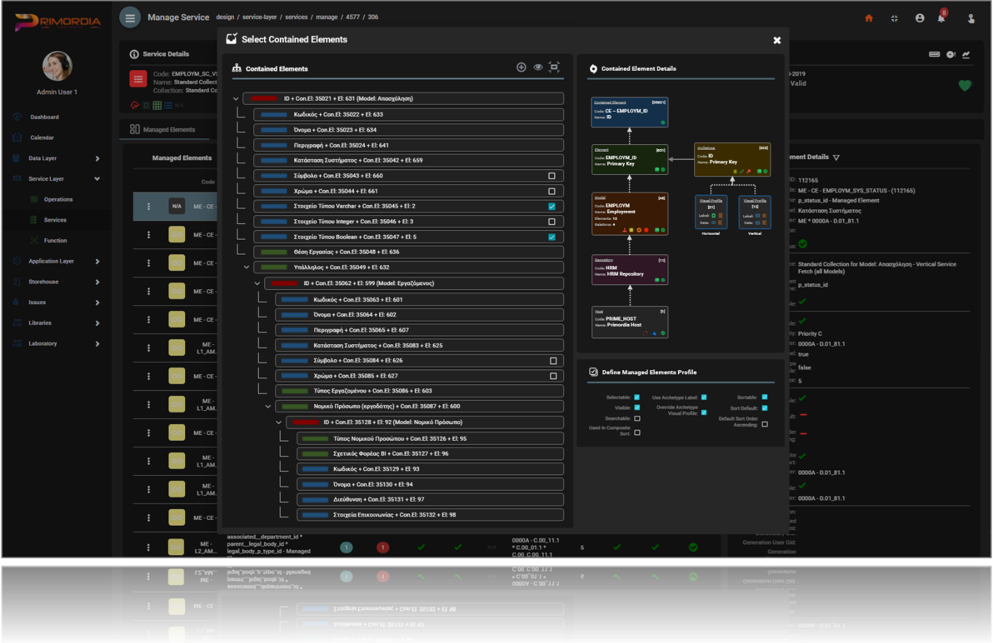Viewport: 993px width, 643px height.
Task: Uncheck the Στοιχείο Τύπου Varchar checkbox
Action: point(552,207)
